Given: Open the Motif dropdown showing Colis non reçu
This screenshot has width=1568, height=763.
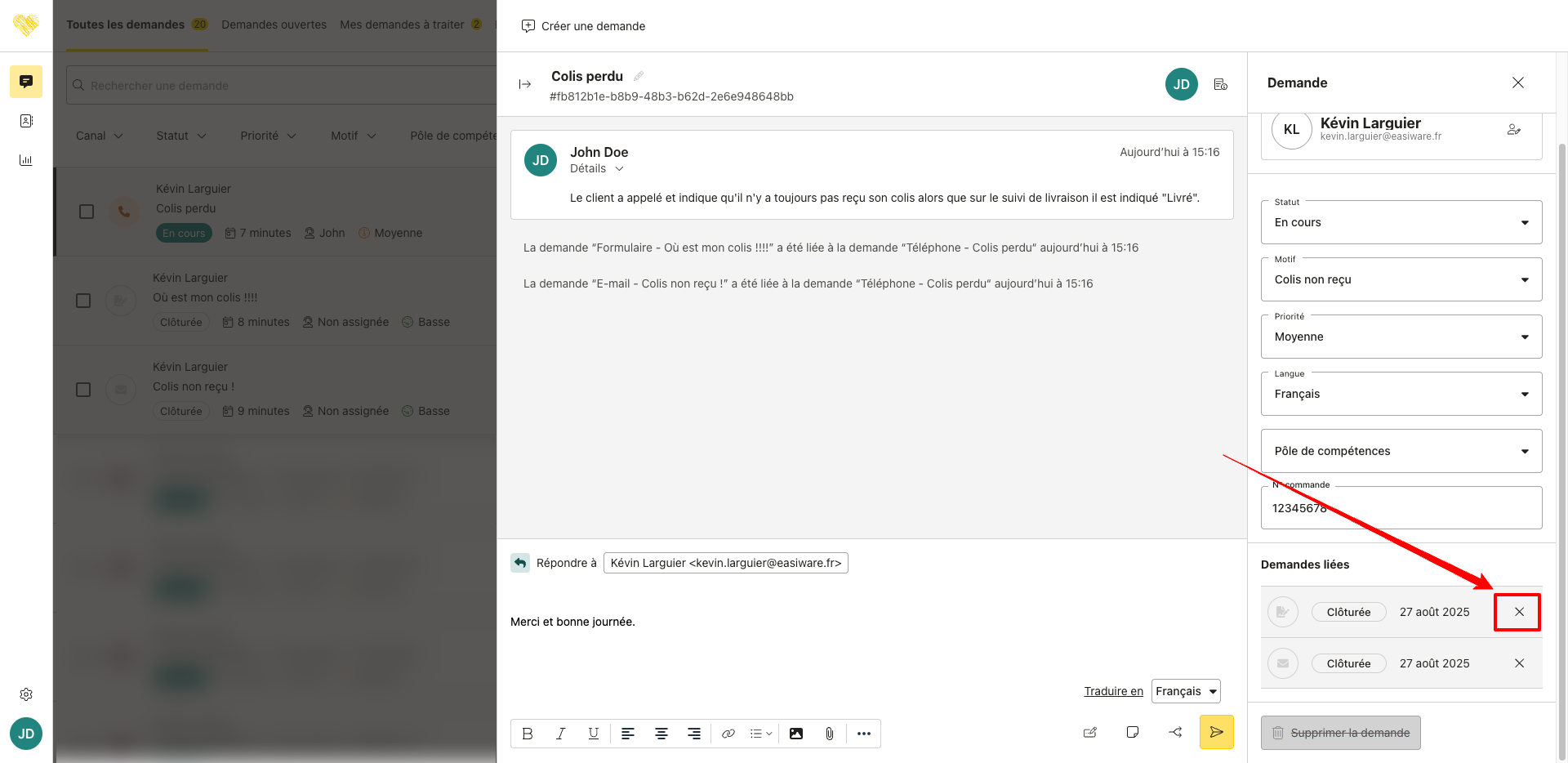Looking at the screenshot, I should coord(1401,279).
